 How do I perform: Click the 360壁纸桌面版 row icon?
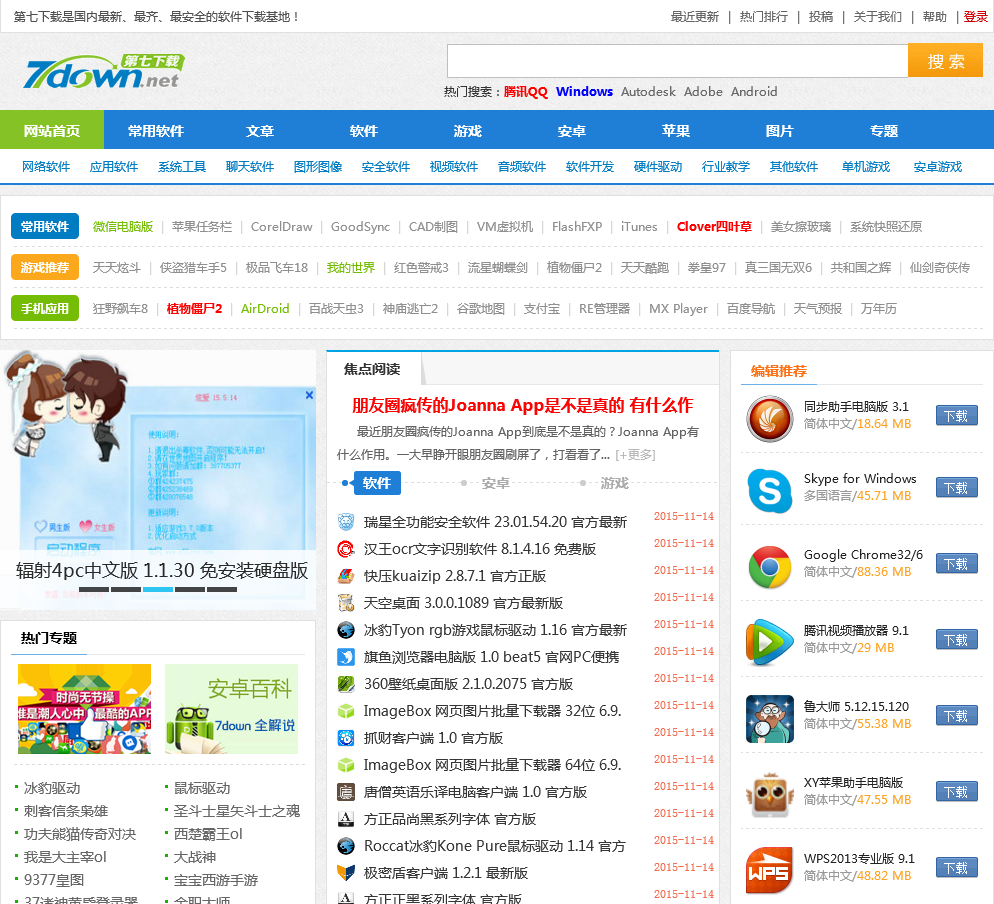click(x=345, y=684)
